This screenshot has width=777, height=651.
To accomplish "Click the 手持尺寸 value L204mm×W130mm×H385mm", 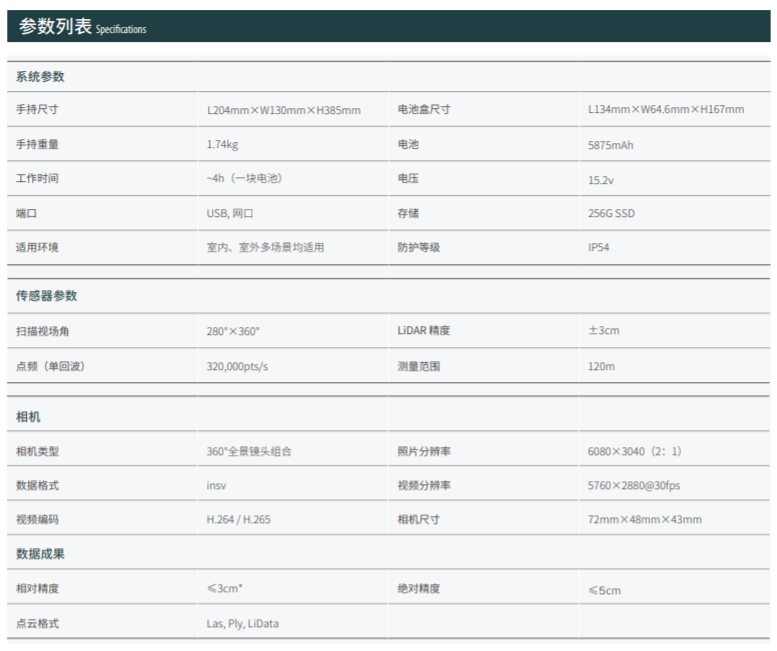I will tap(283, 110).
